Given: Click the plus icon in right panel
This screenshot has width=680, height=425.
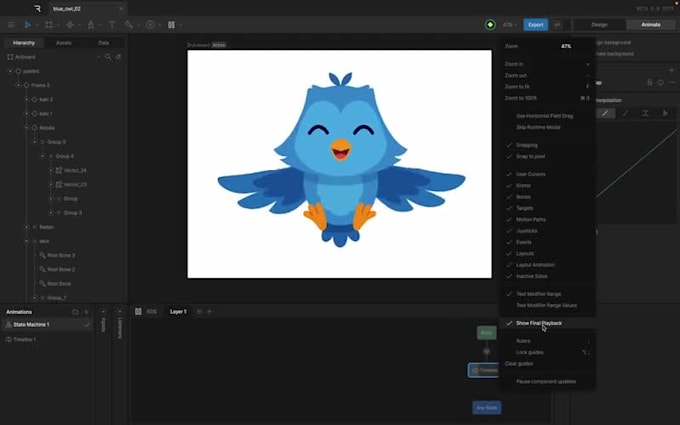Looking at the screenshot, I should [671, 70].
